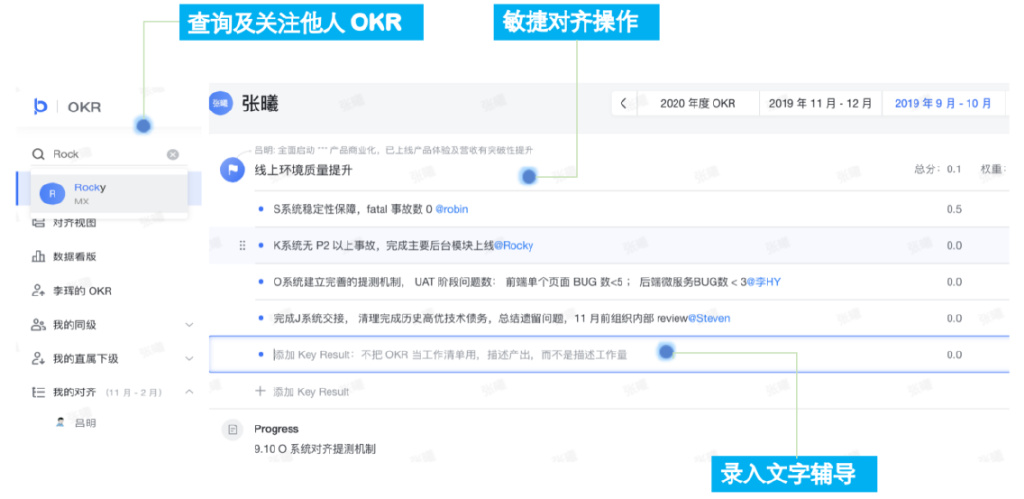Viewport: 1024px width, 499px height.
Task: Click Rocky's avatar in search results
Action: (52, 194)
